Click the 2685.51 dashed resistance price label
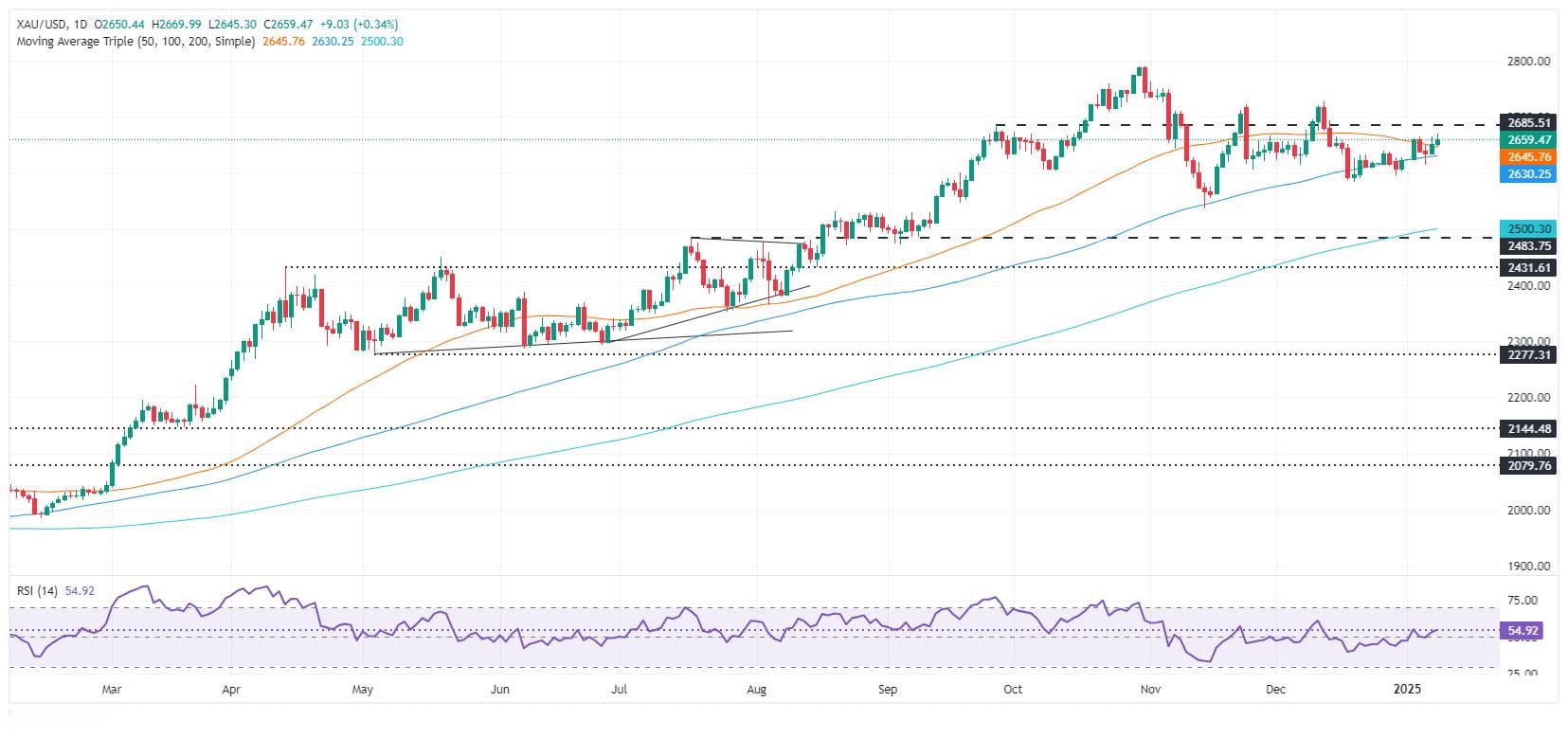Image resolution: width=1568 pixels, height=738 pixels. click(1528, 122)
